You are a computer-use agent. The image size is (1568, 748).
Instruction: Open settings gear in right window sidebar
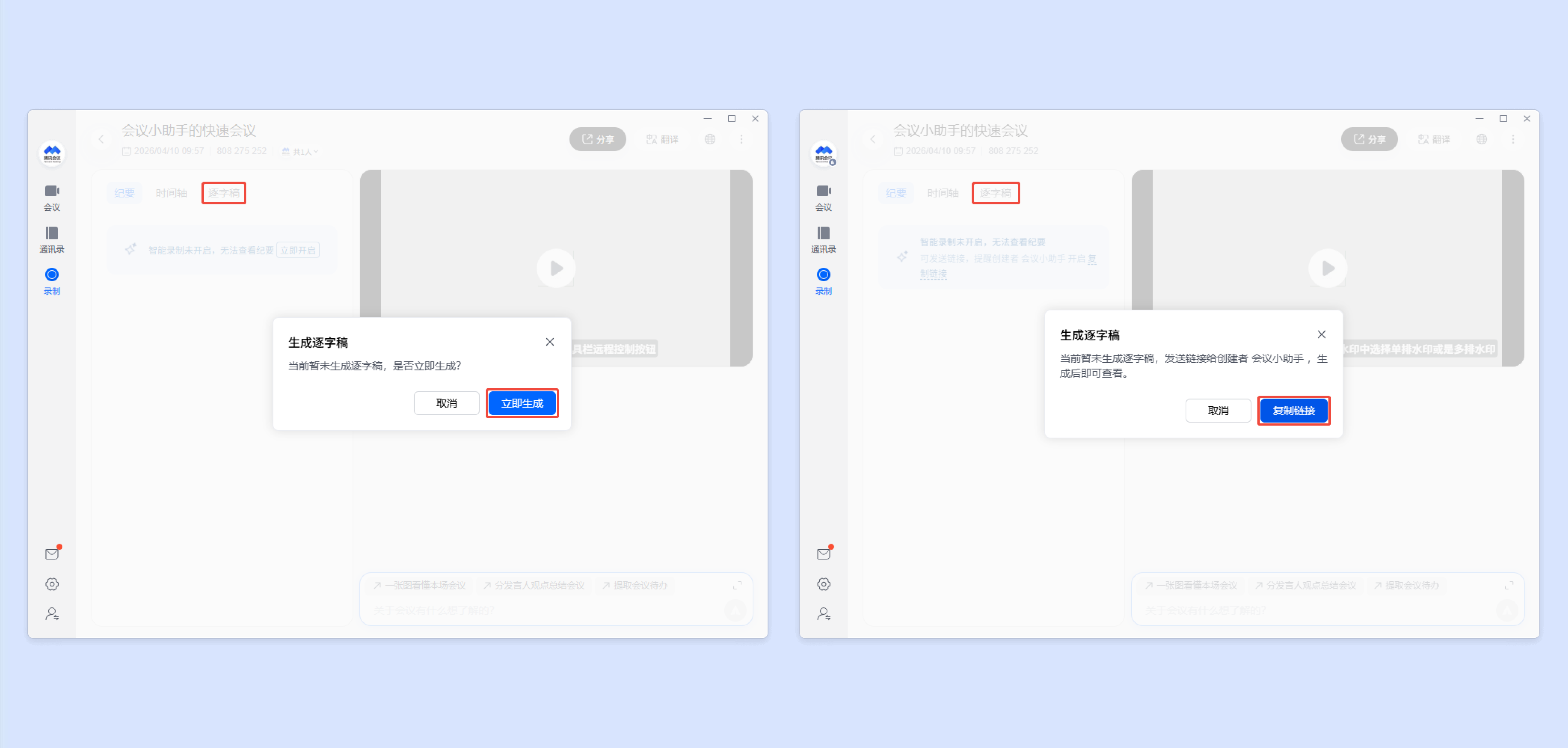824,584
